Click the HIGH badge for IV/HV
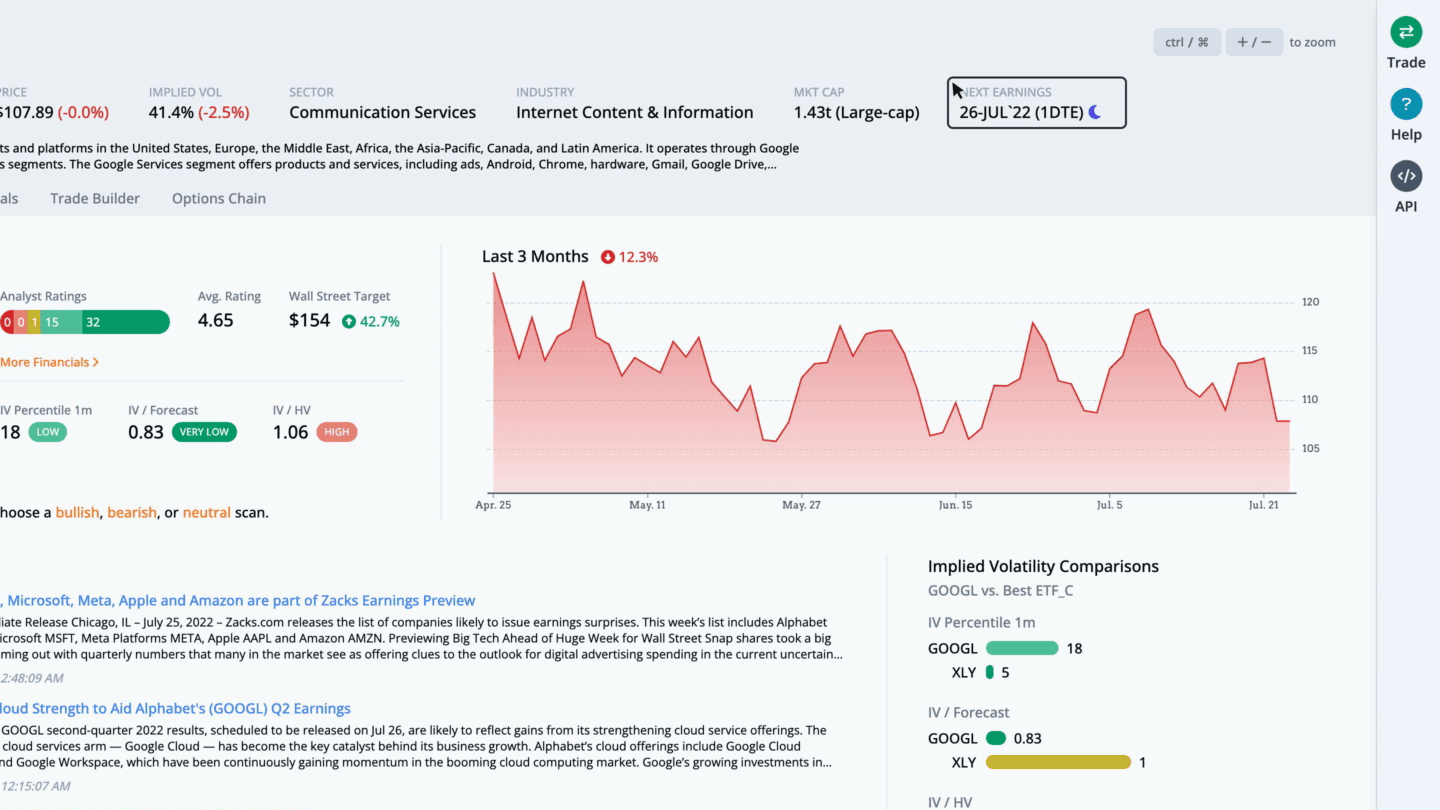This screenshot has height=810, width=1440. [x=337, y=432]
